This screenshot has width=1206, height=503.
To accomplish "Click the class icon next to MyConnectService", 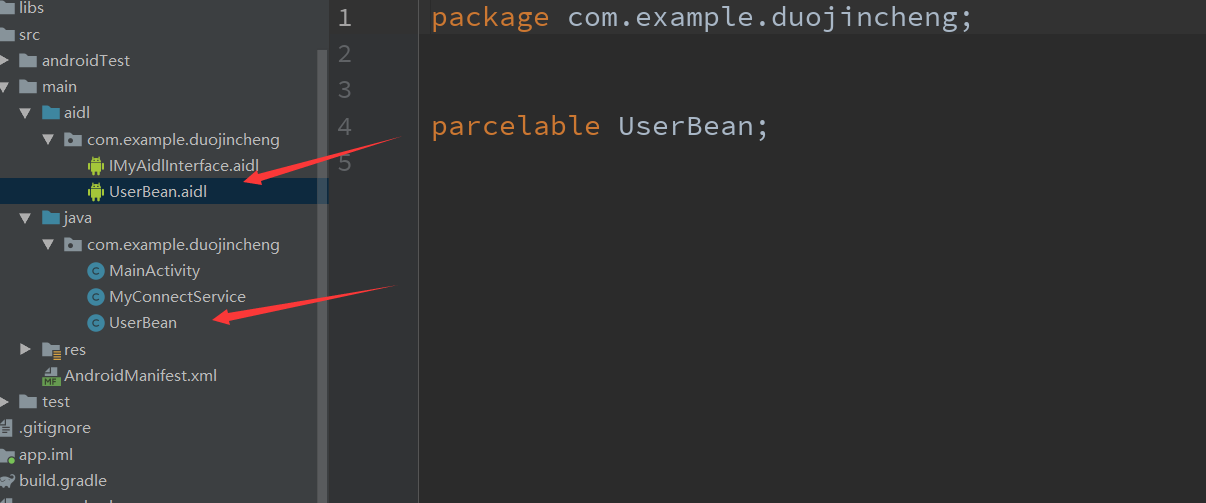I will point(96,297).
